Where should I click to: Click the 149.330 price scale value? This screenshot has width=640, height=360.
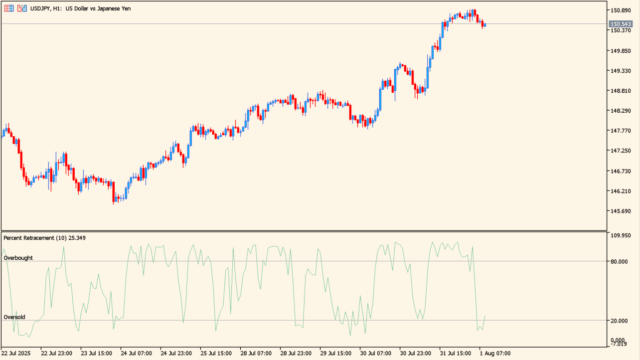621,71
